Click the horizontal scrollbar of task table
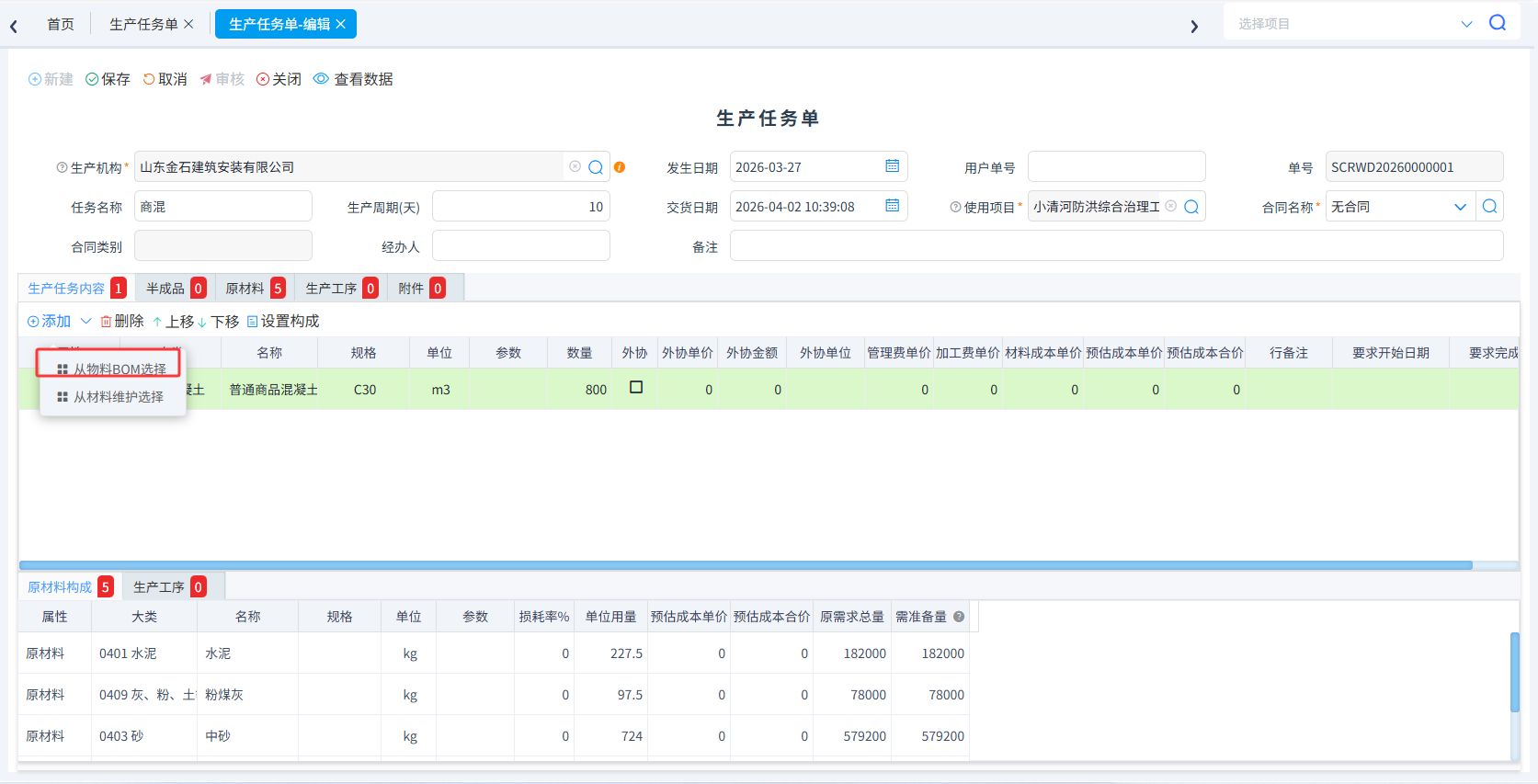1538x784 pixels. click(x=746, y=565)
